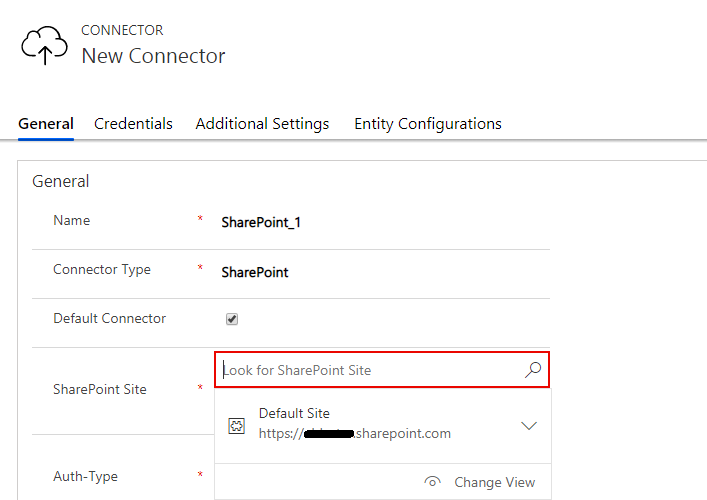Go to the Entity Configurations tab
This screenshot has width=707, height=500.
427,124
